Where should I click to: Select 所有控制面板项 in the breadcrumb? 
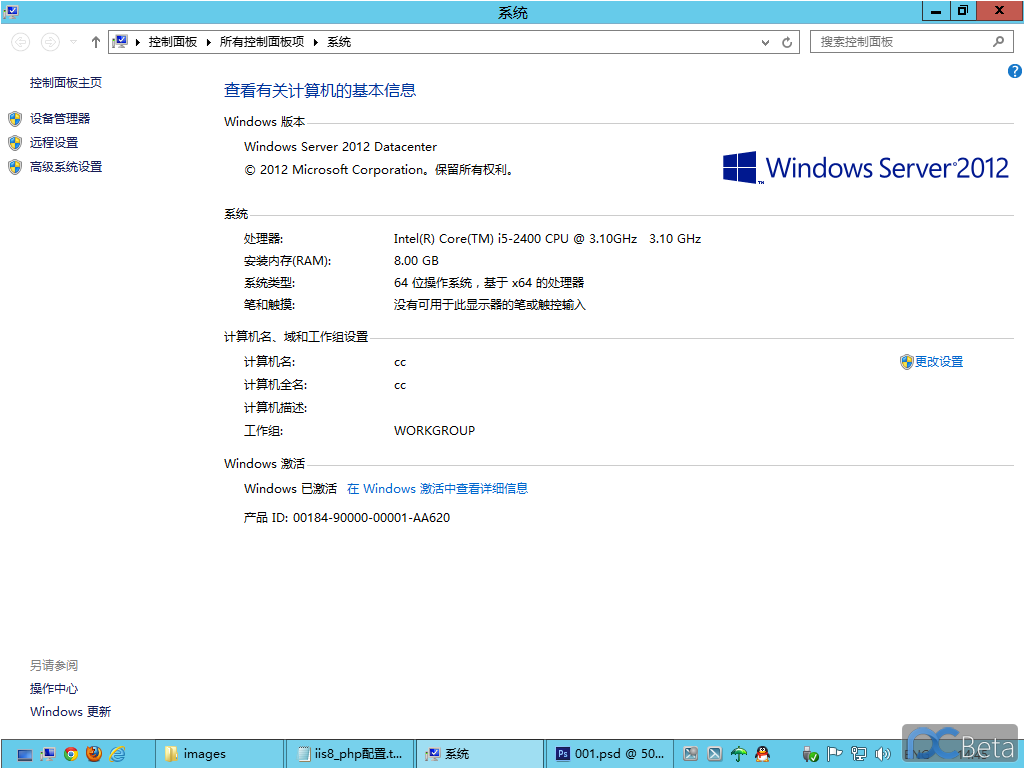point(262,42)
